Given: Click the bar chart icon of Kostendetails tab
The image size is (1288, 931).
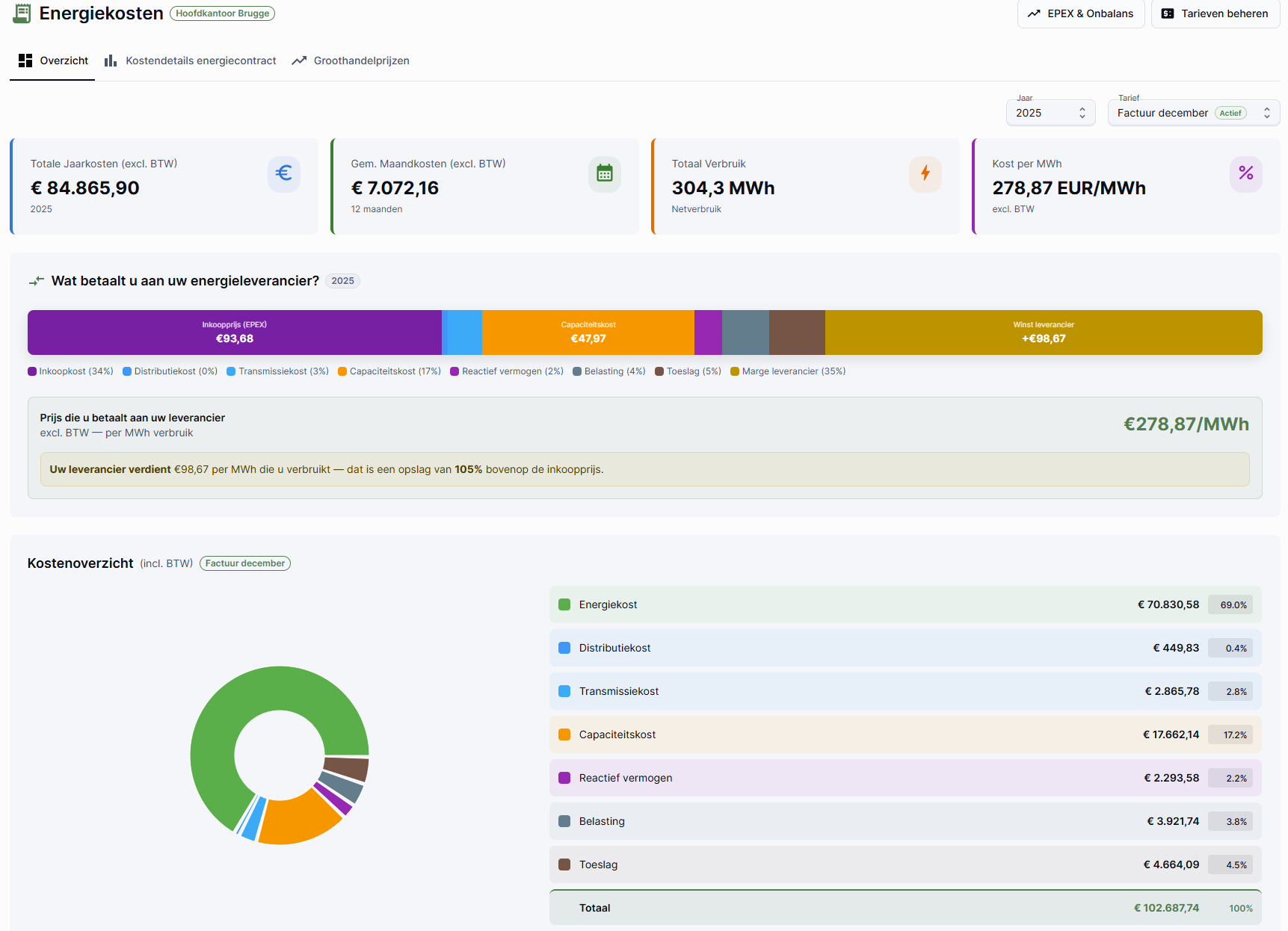Looking at the screenshot, I should point(111,61).
